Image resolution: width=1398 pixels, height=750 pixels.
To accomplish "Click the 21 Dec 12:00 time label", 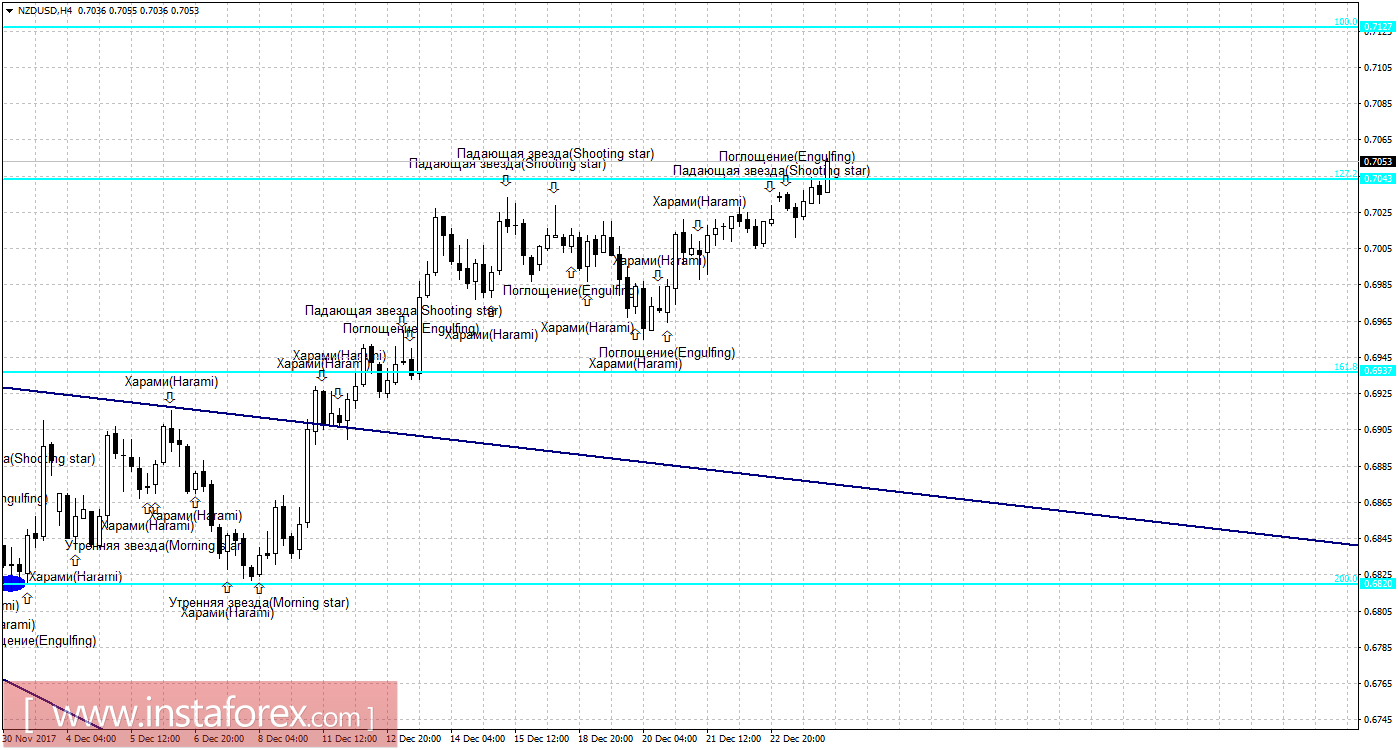I will click(733, 739).
